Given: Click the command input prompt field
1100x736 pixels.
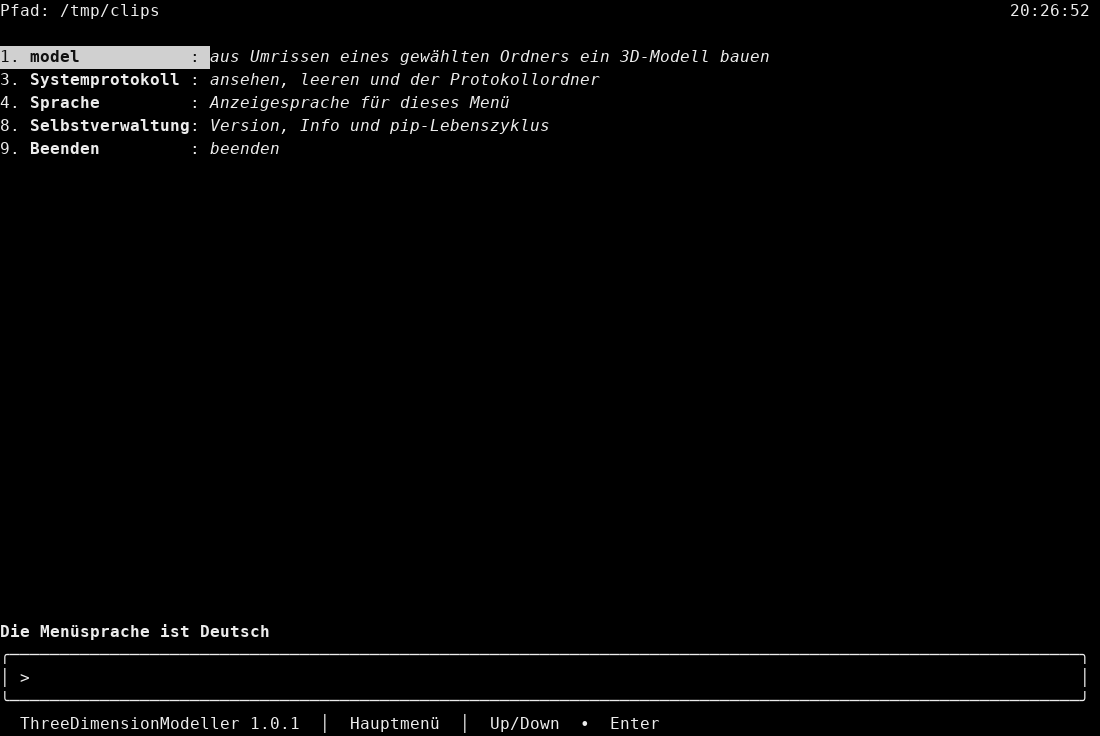Looking at the screenshot, I should click(544, 678).
